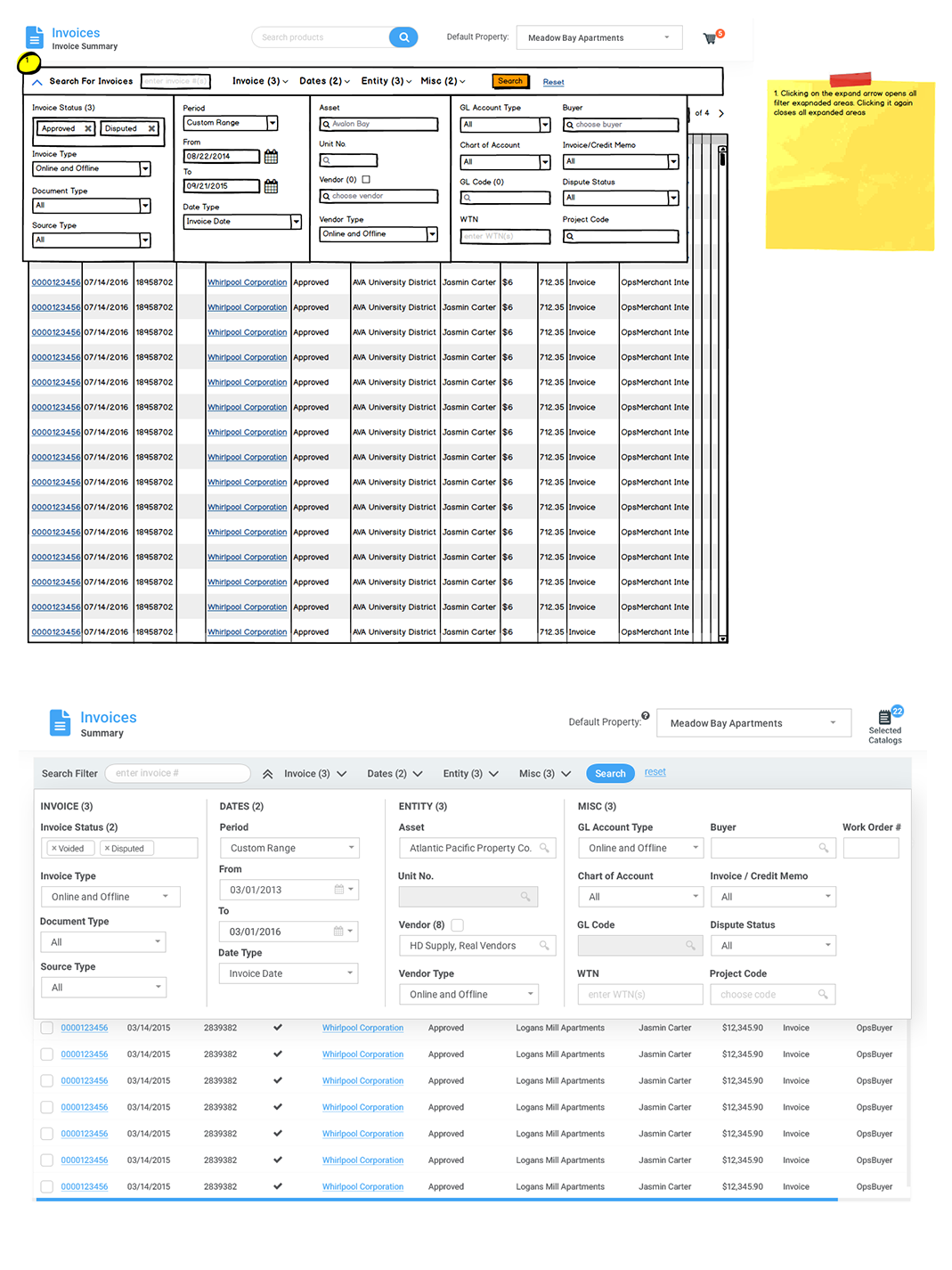Collapse Search For Invoices using the up arrow
This screenshot has width=952, height=1270.
(x=37, y=82)
